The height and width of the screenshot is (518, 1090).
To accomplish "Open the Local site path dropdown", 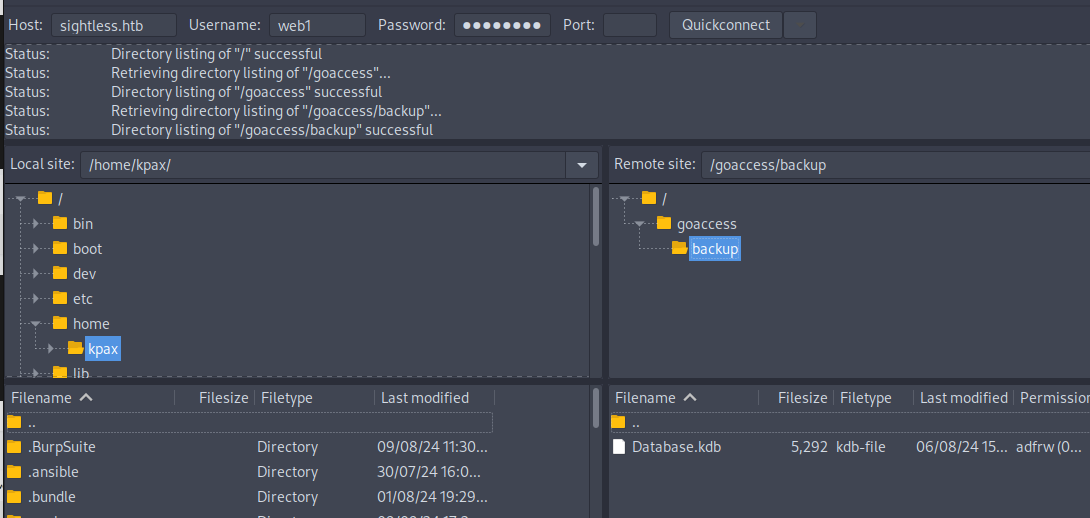I will [581, 165].
